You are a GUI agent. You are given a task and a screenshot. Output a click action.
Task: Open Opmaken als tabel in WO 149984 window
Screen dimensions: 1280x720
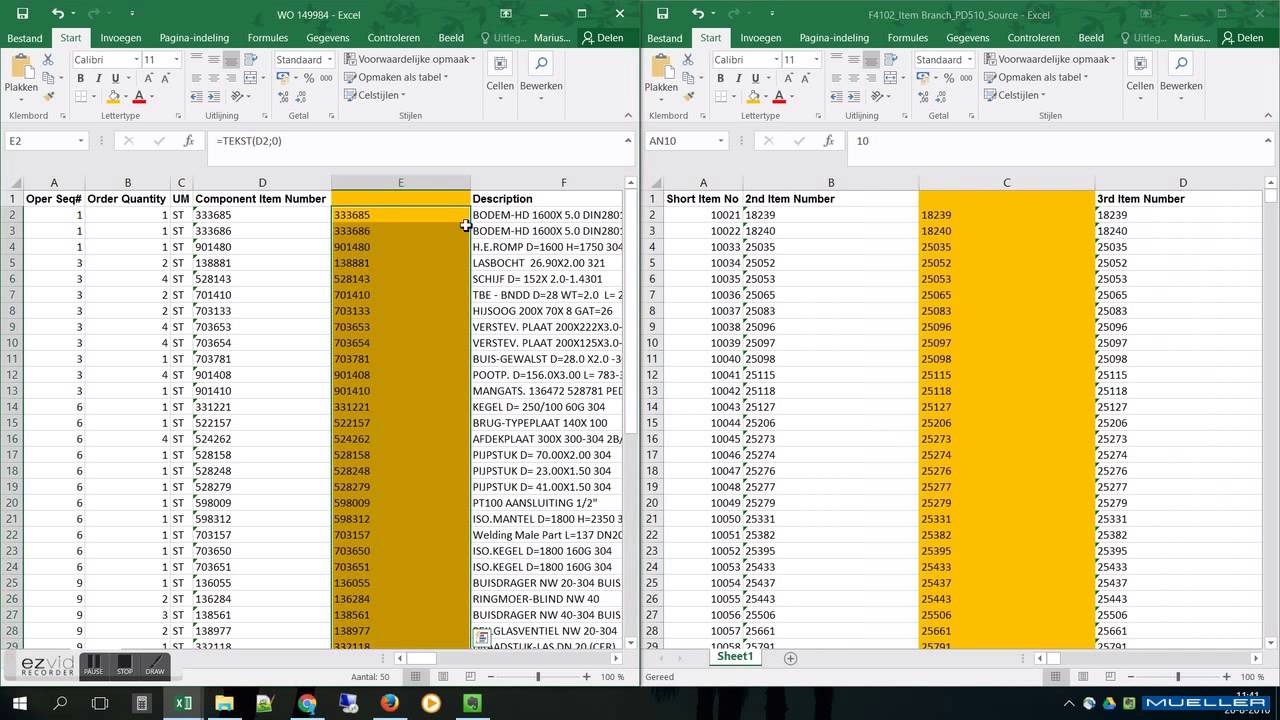click(395, 77)
